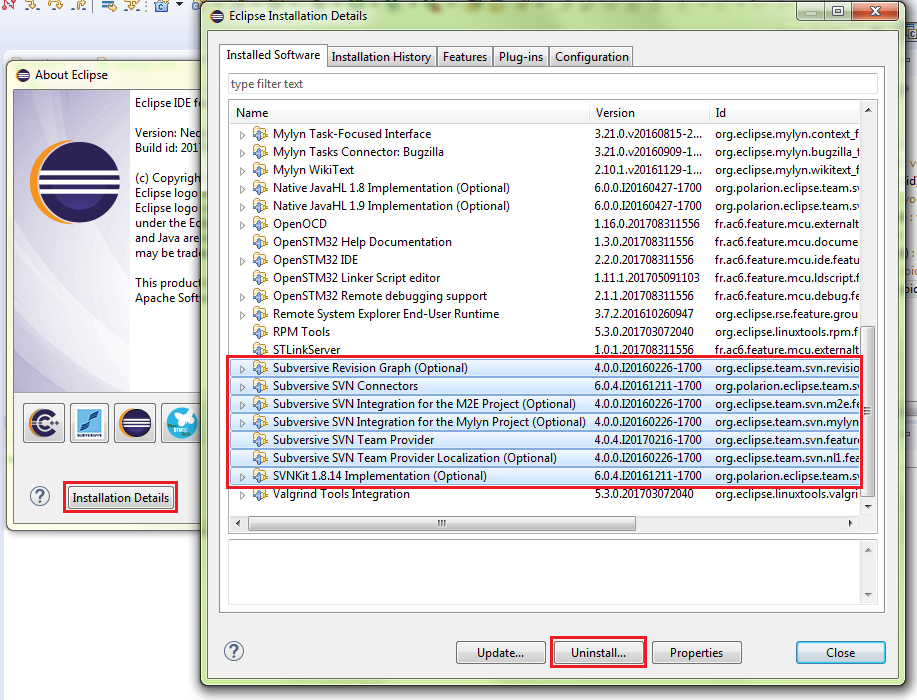
Task: Open Properties for the selected software
Action: [x=696, y=653]
